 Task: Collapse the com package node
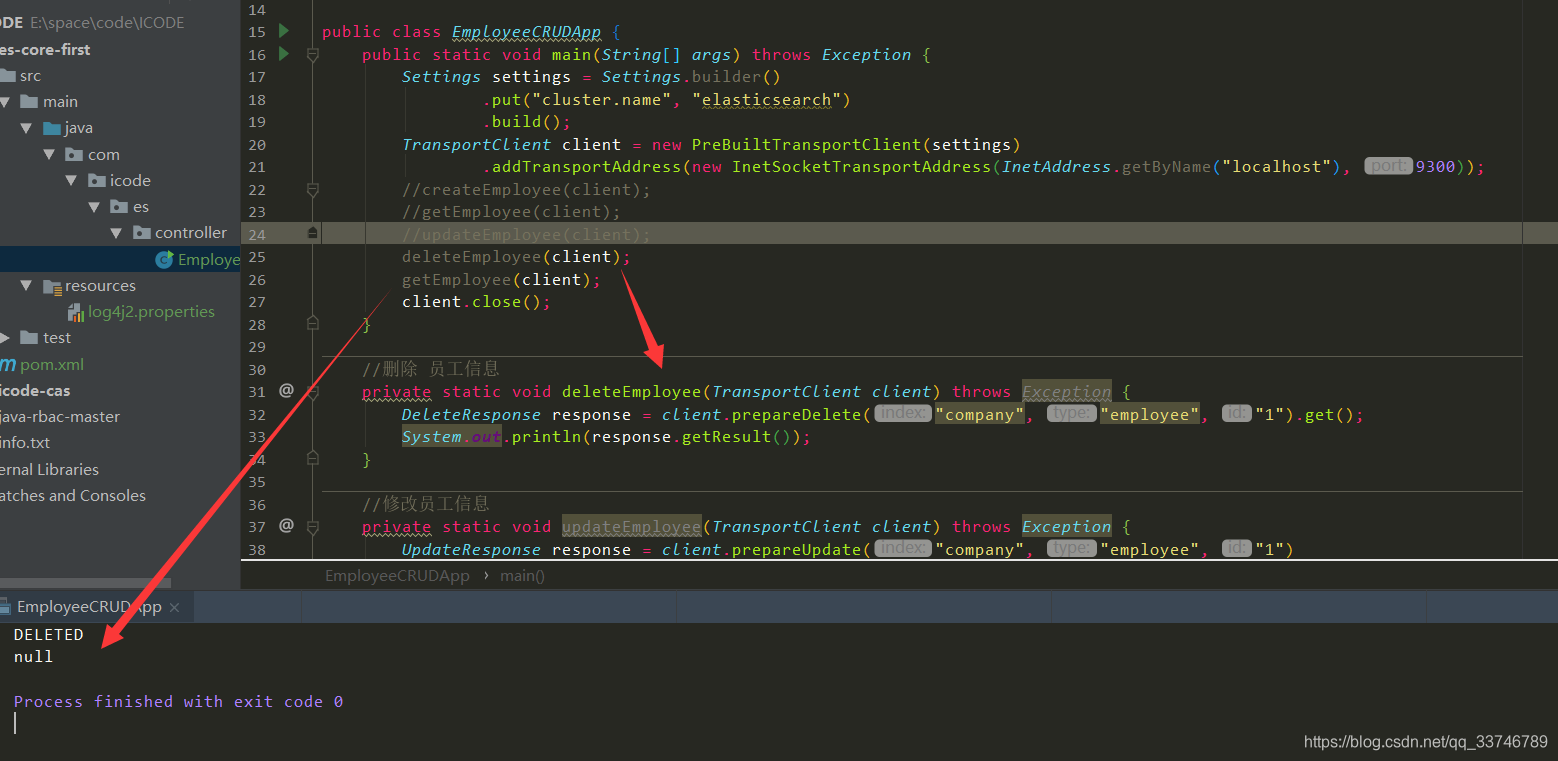point(49,154)
